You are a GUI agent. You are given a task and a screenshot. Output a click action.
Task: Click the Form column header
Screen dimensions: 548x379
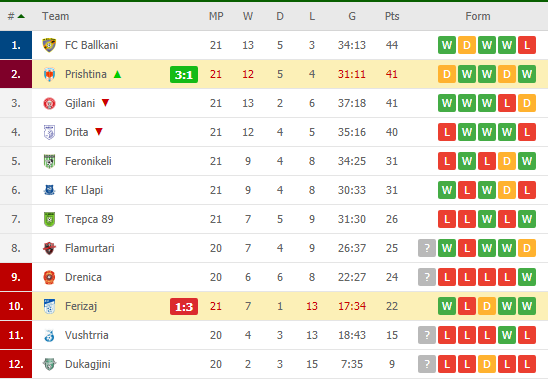pyautogui.click(x=478, y=16)
